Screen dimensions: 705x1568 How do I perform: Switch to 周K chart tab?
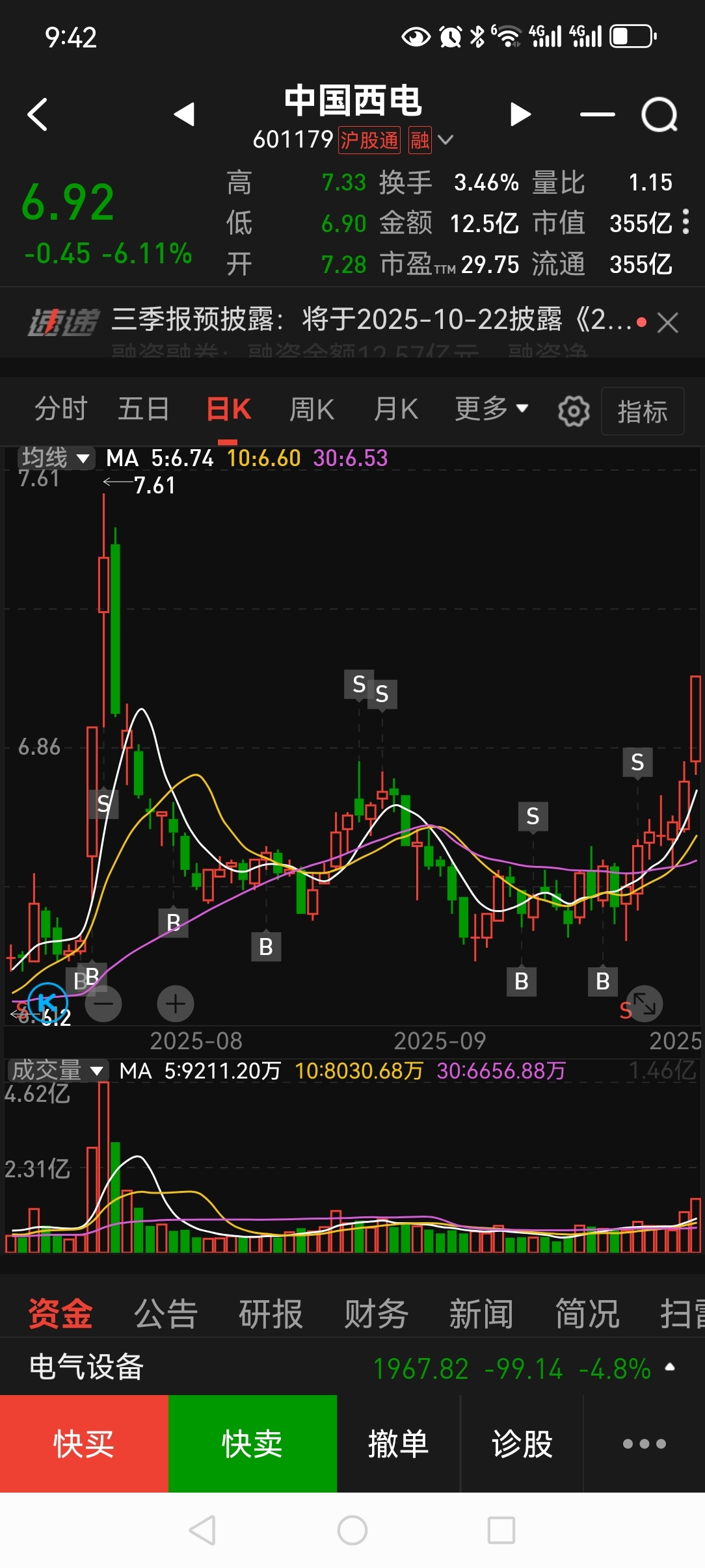pyautogui.click(x=312, y=410)
